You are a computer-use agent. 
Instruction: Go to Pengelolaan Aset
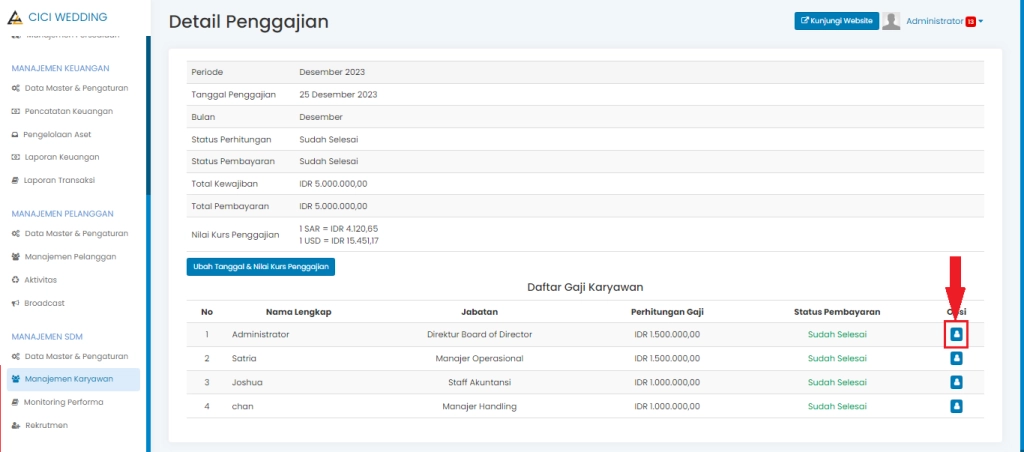point(60,134)
